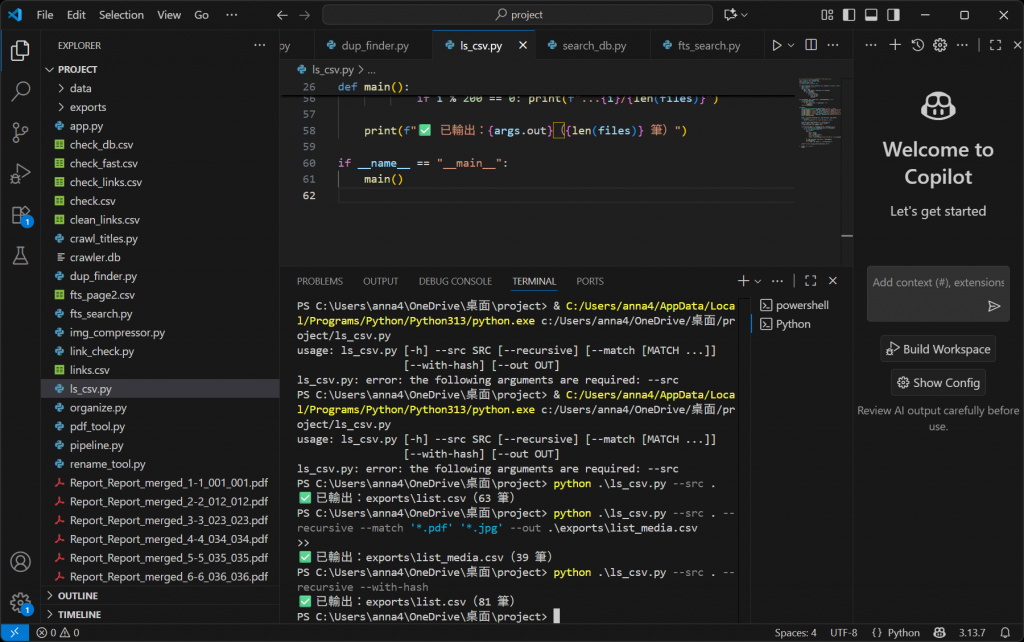Toggle the Primary Side Bar layout button

pyautogui.click(x=849, y=15)
